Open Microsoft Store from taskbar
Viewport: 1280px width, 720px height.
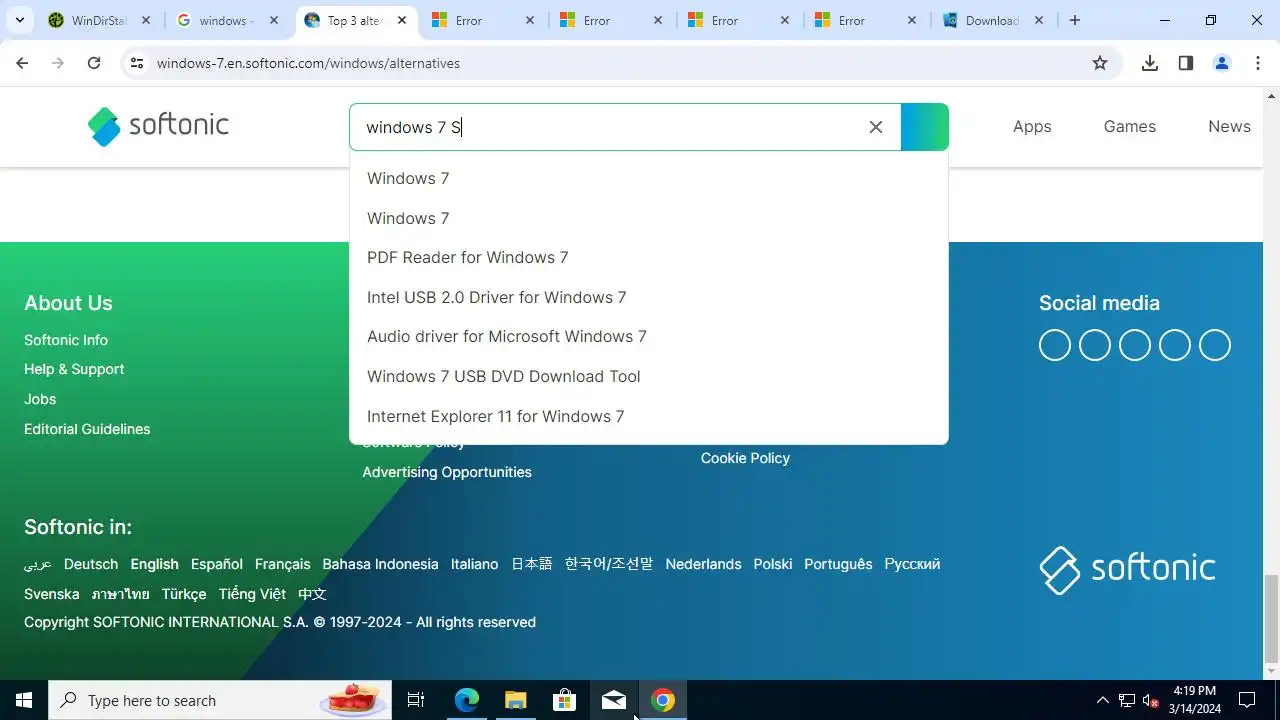tap(564, 700)
